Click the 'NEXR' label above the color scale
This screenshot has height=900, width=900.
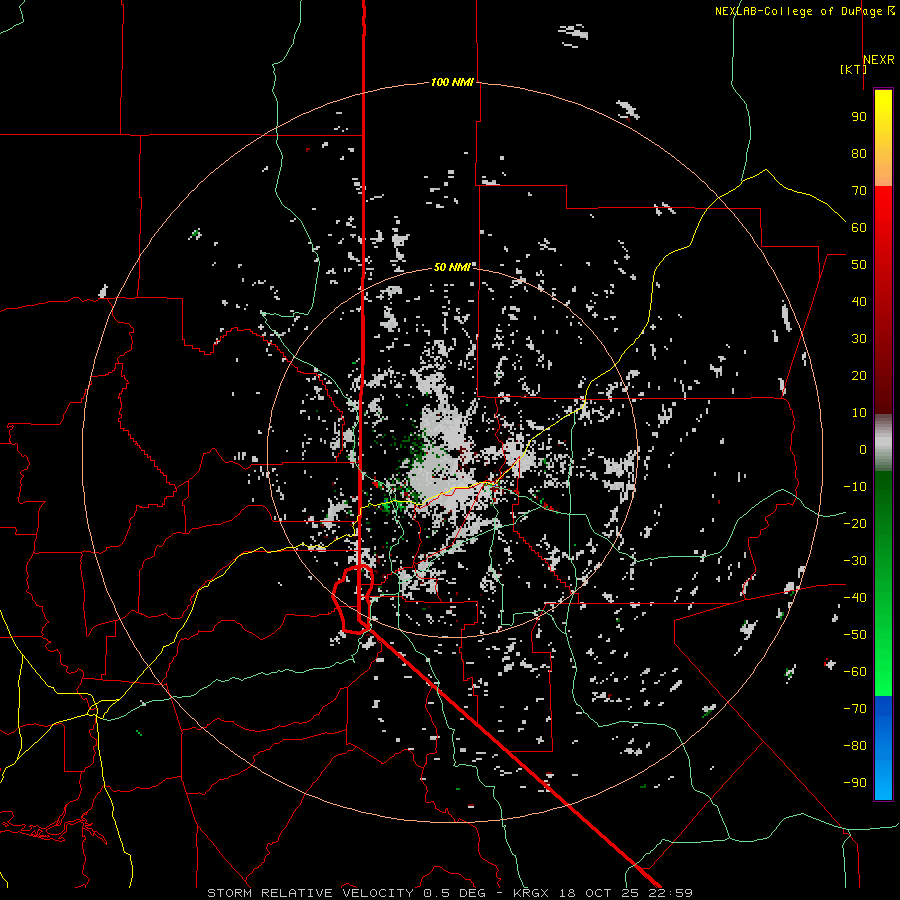tap(879, 60)
